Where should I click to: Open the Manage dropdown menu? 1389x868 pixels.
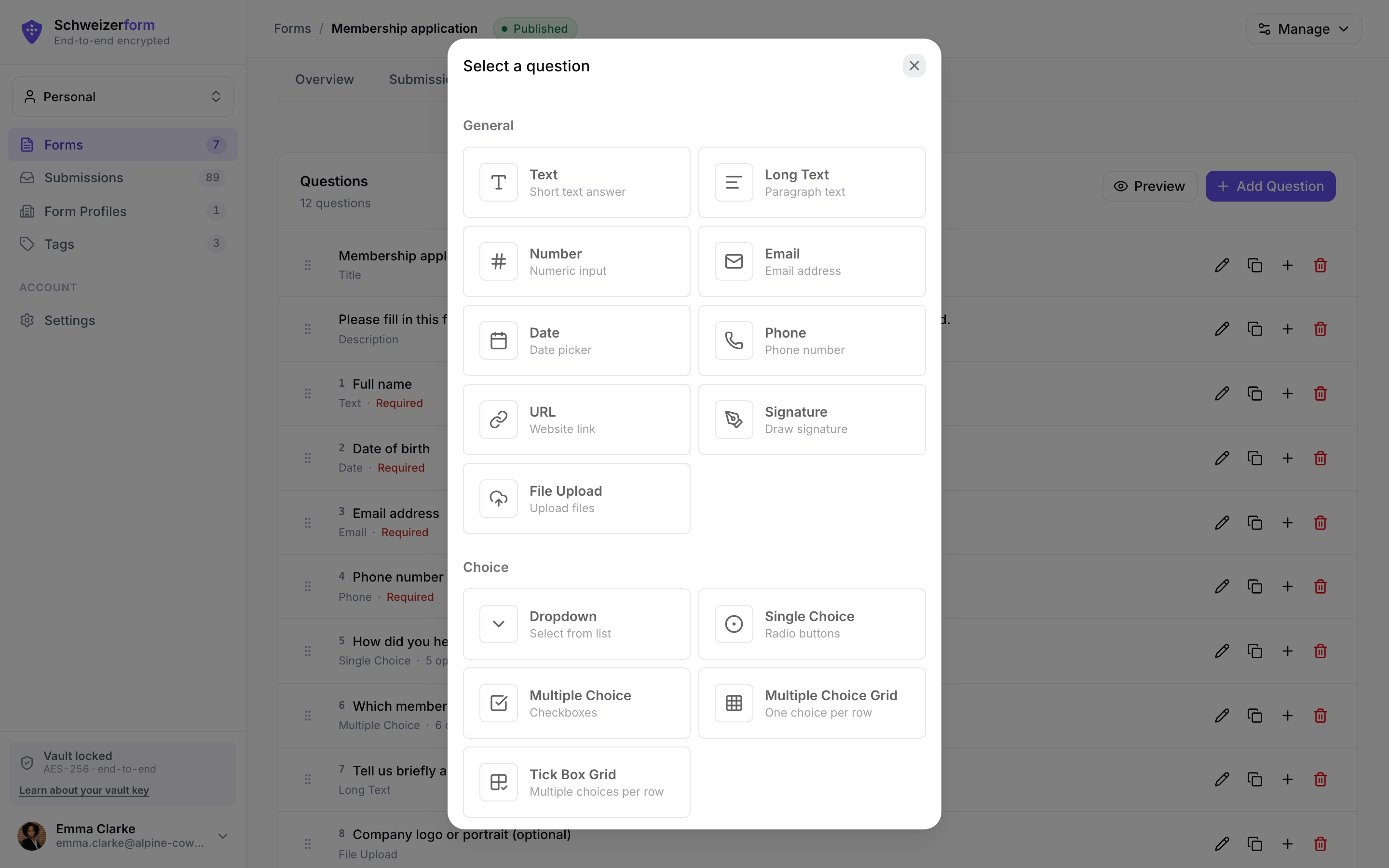[x=1303, y=29]
